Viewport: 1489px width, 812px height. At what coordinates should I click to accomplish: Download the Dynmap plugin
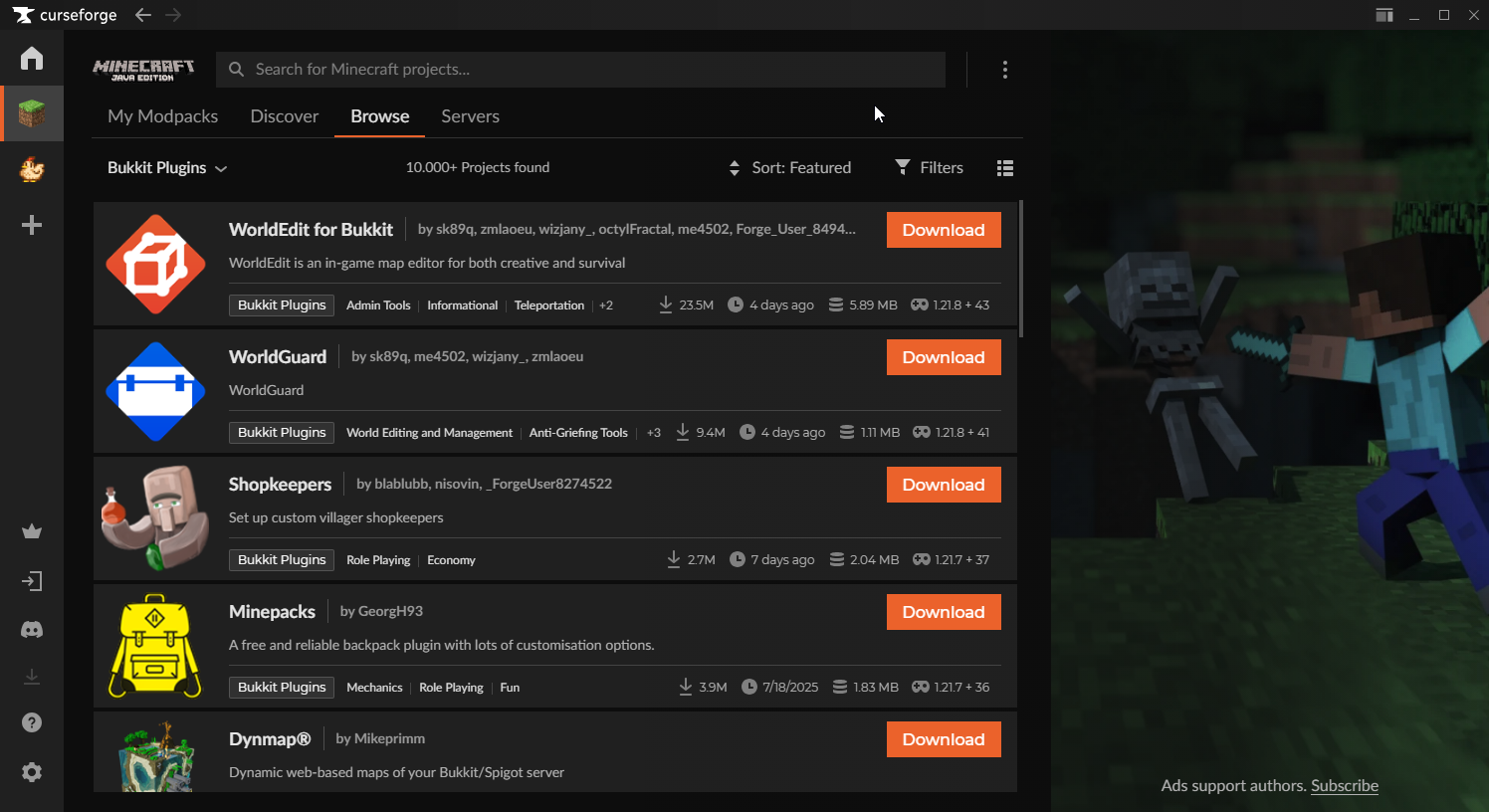coord(944,739)
